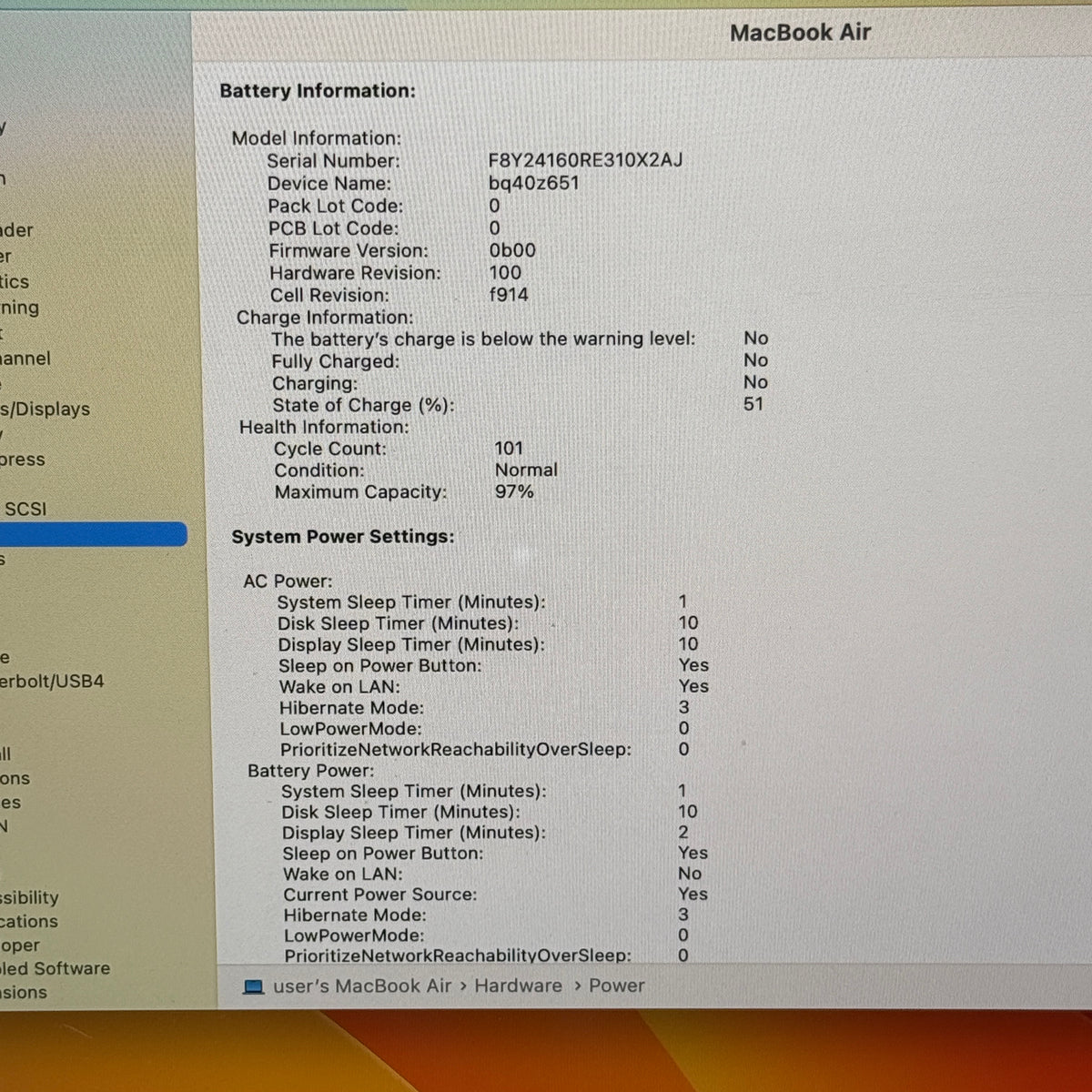This screenshot has height=1092, width=1092.
Task: Select the highlighted Power sidebar row
Action: pos(93,534)
